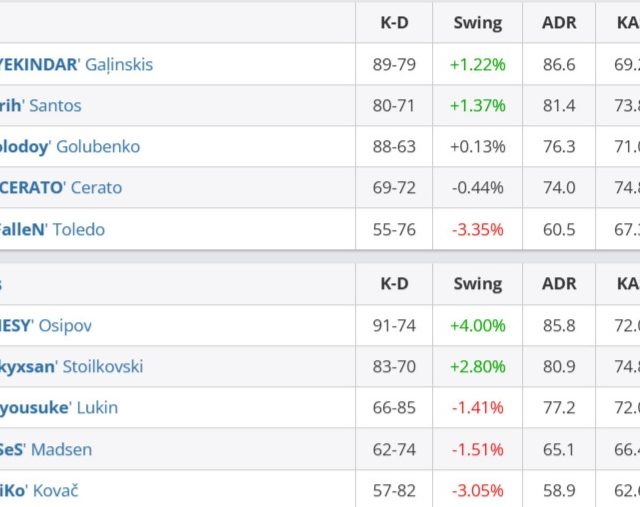The height and width of the screenshot is (507, 640).
Task: Sort top table by Swing column header
Action: click(x=477, y=21)
